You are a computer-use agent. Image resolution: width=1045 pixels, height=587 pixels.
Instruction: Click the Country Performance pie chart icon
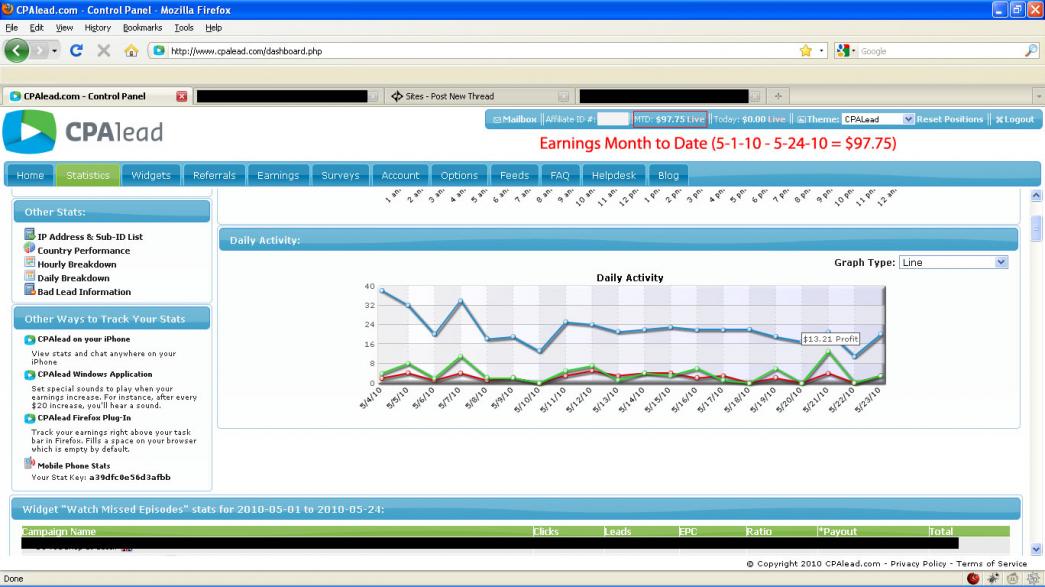[x=30, y=249]
